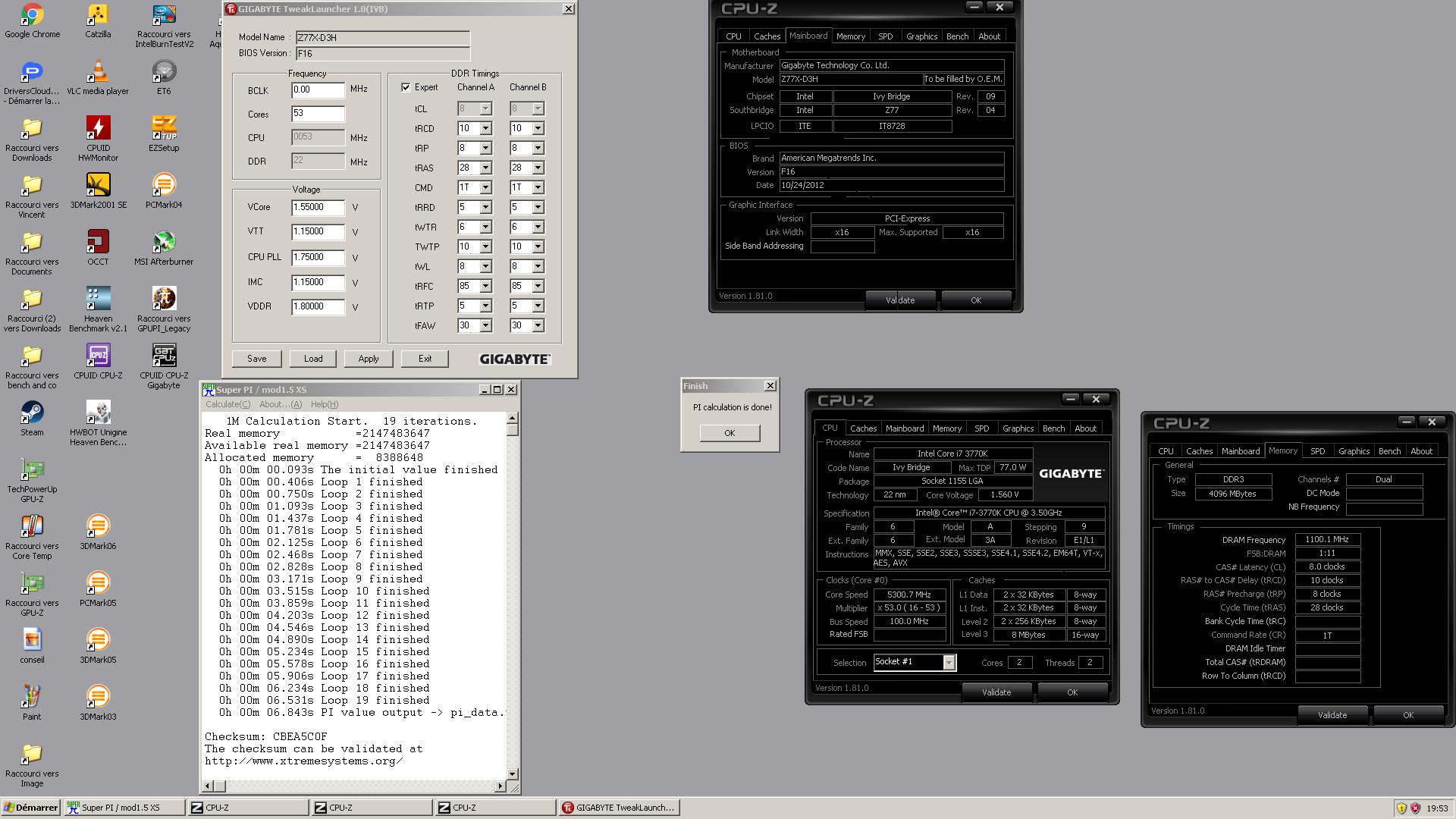Click the Load button in TweakLauncher
This screenshot has width=1456, height=819.
pyautogui.click(x=313, y=359)
